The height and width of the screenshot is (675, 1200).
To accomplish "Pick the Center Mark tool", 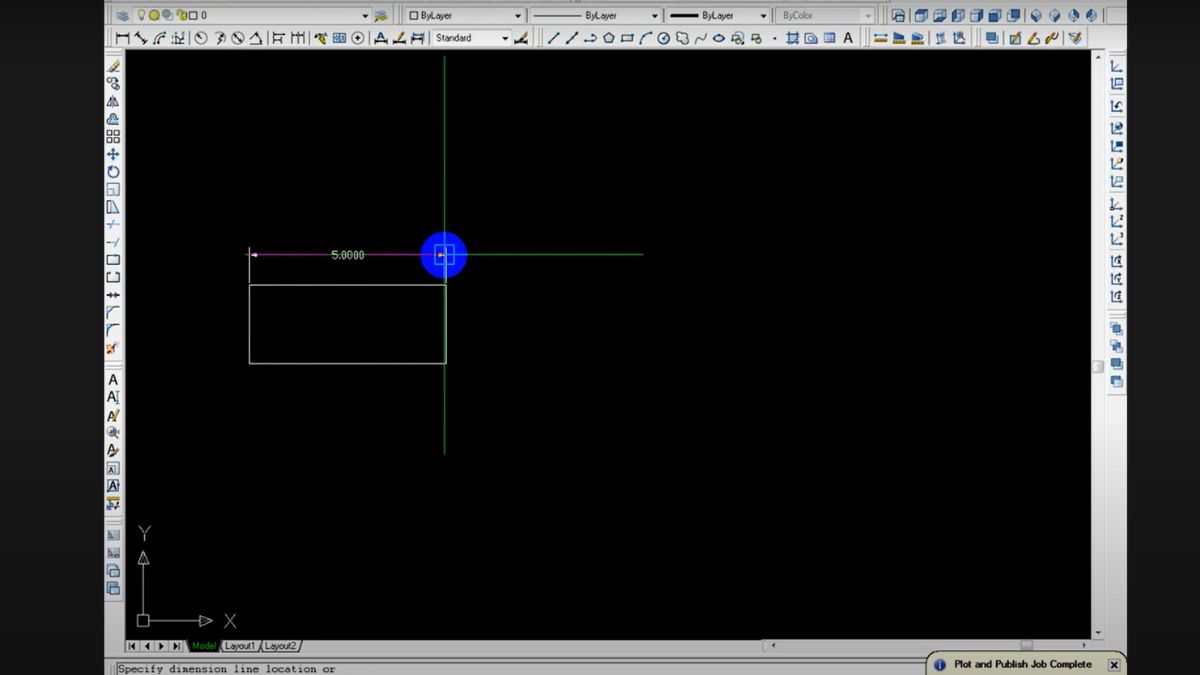I will (357, 38).
